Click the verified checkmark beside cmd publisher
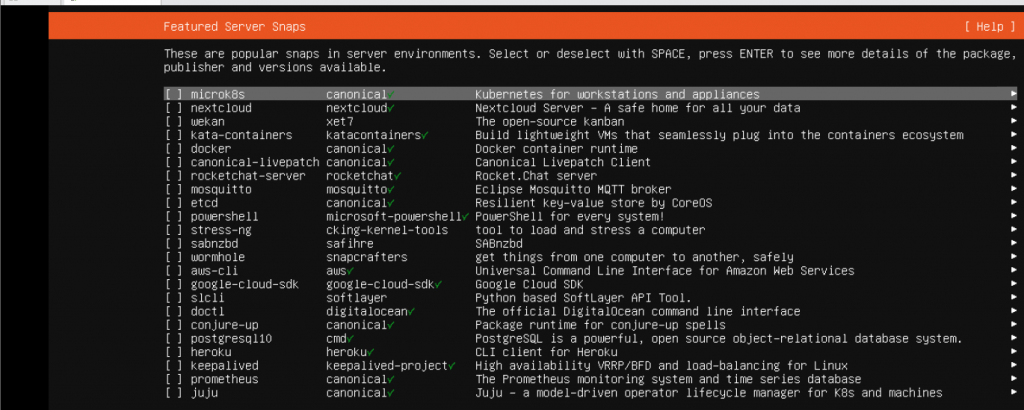Image resolution: width=1024 pixels, height=410 pixels. [351, 338]
